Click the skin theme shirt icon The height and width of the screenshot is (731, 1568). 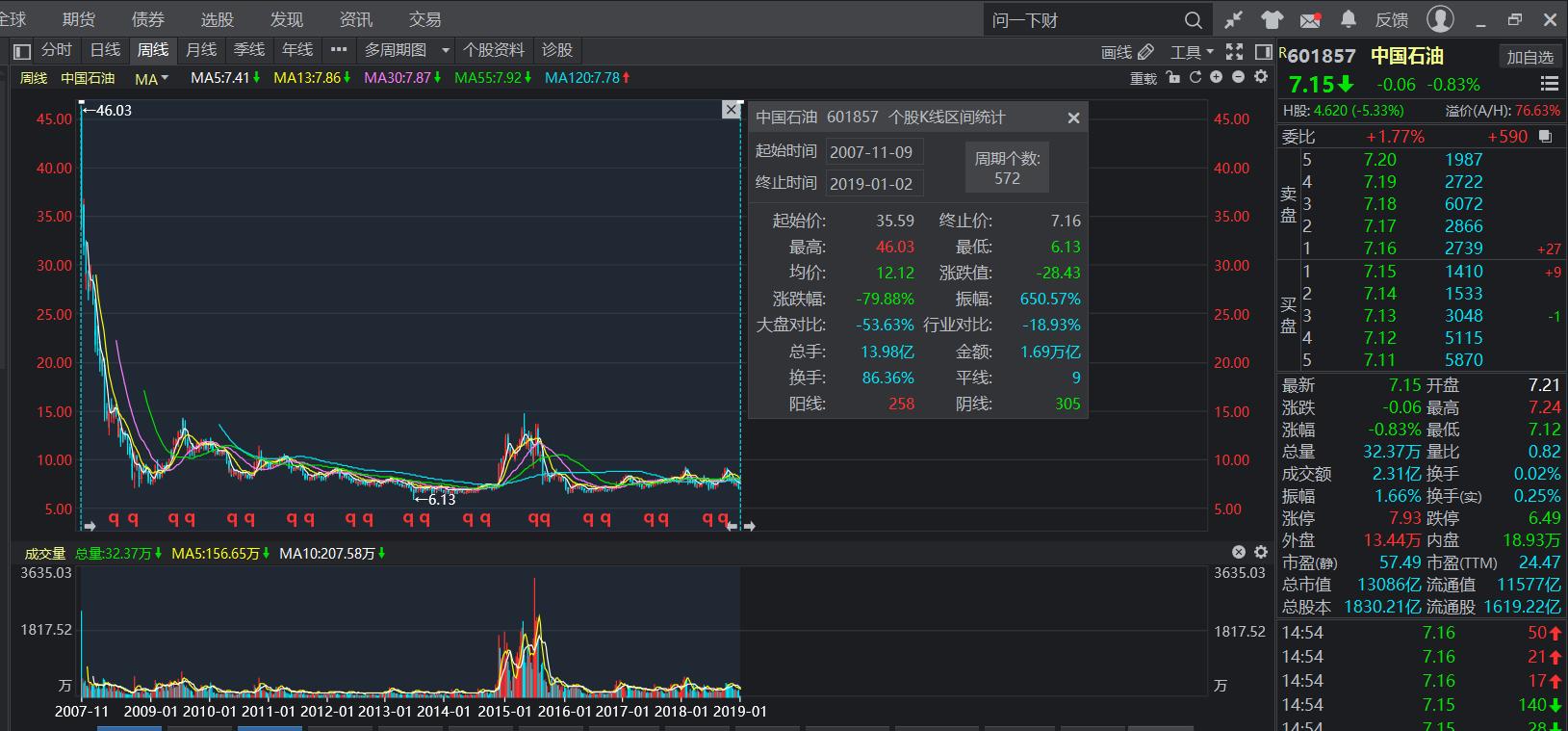[x=1272, y=19]
